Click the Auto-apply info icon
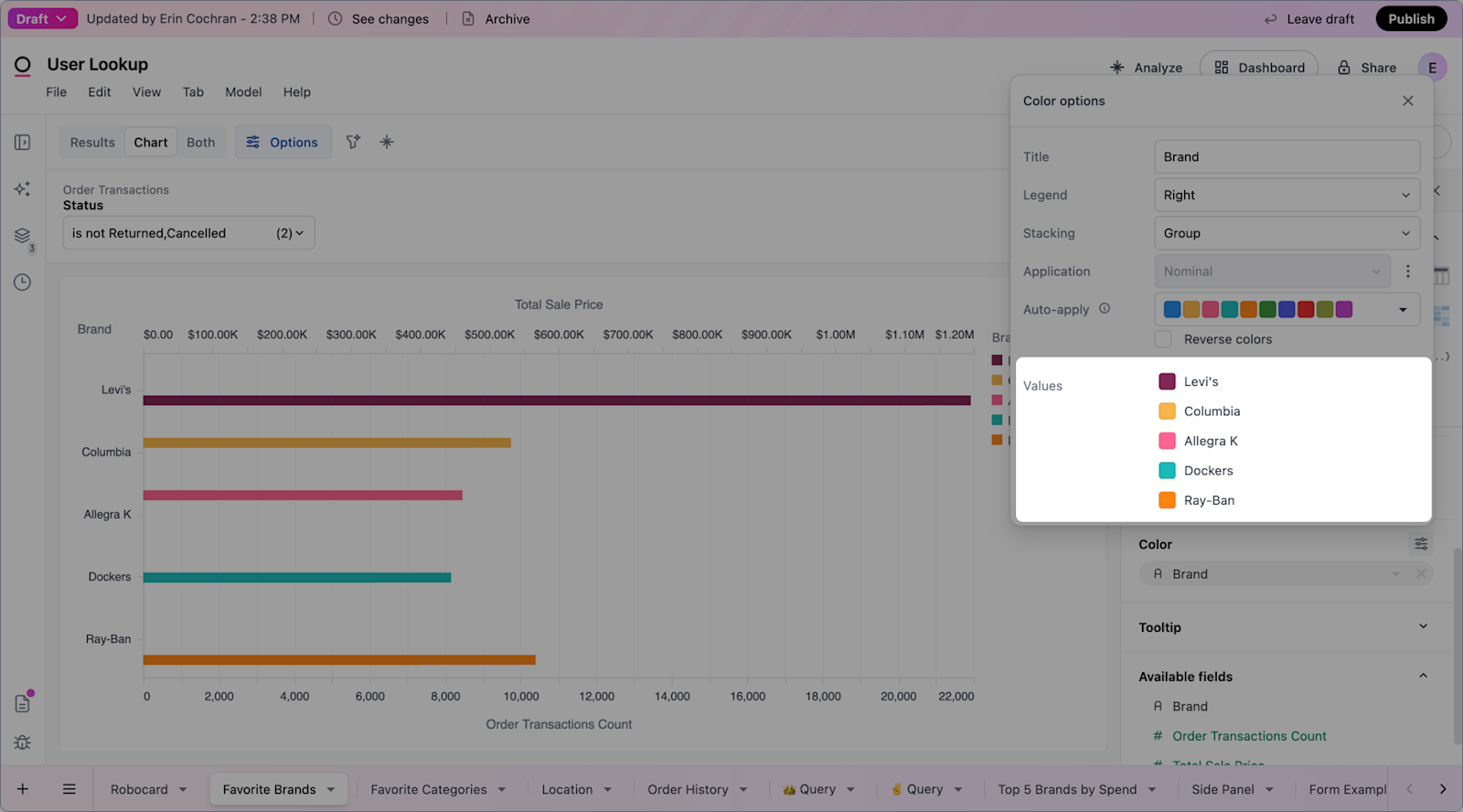This screenshot has width=1463, height=812. point(1105,309)
